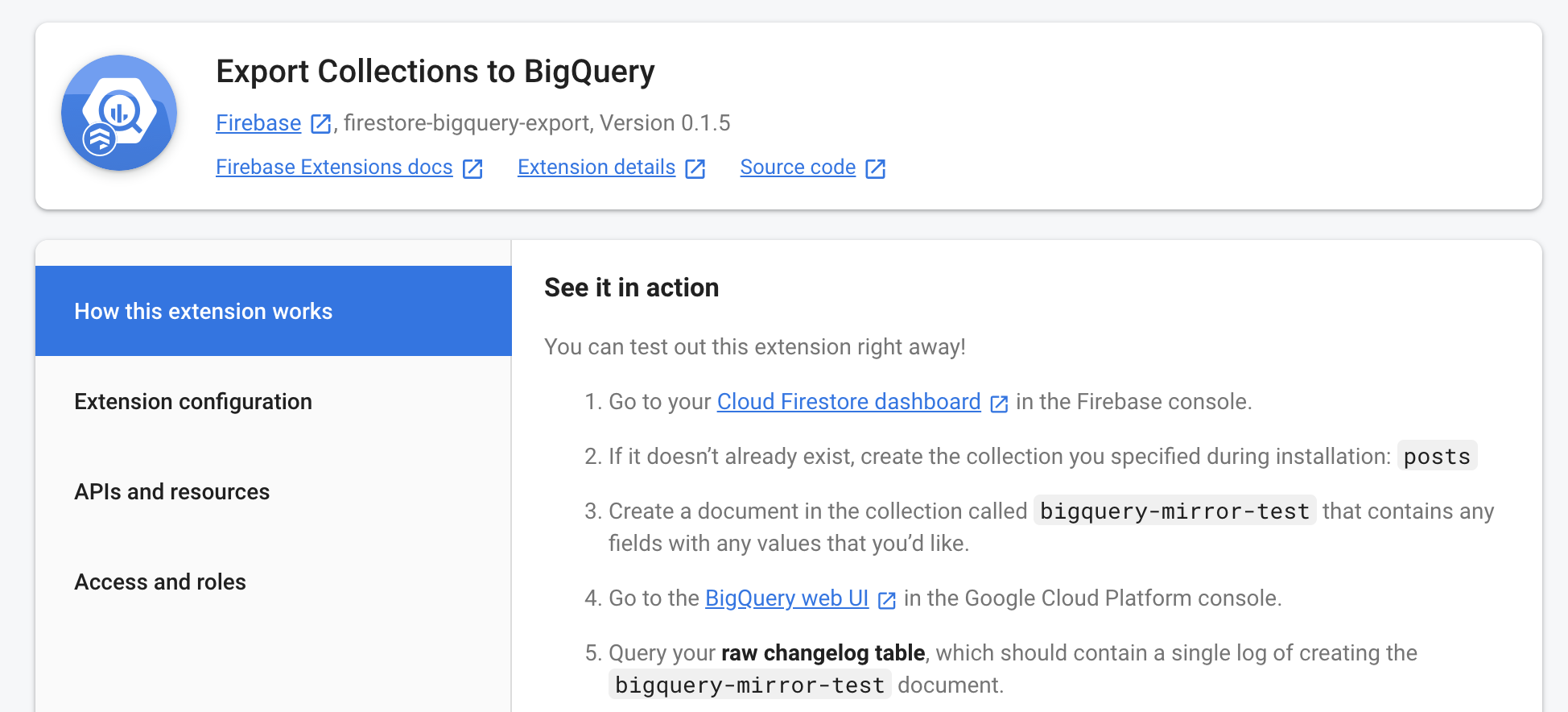Viewport: 1568px width, 712px height.
Task: Click the external link icon next to Source code
Action: (x=876, y=168)
